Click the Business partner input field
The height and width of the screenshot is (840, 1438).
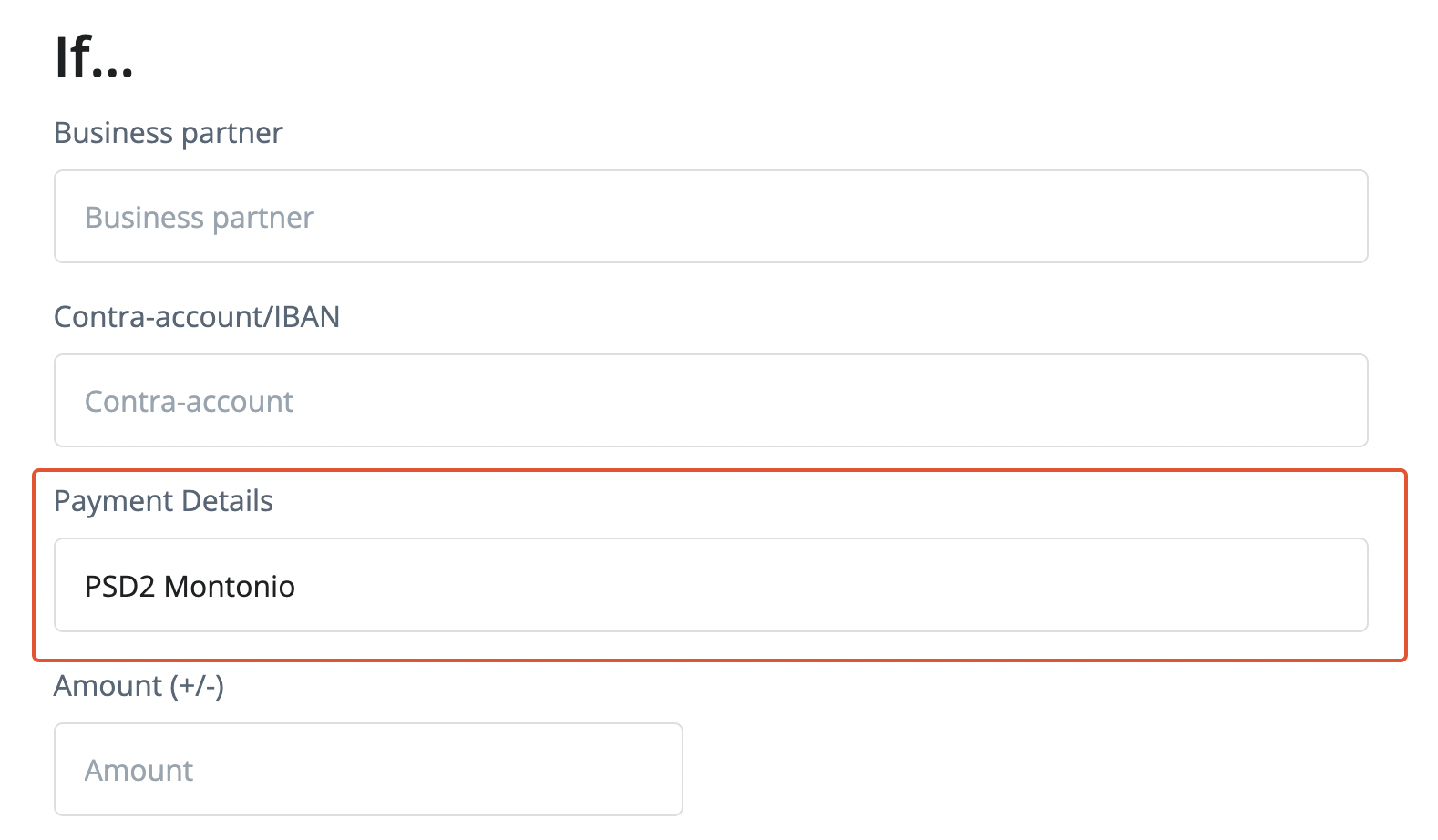click(x=711, y=217)
